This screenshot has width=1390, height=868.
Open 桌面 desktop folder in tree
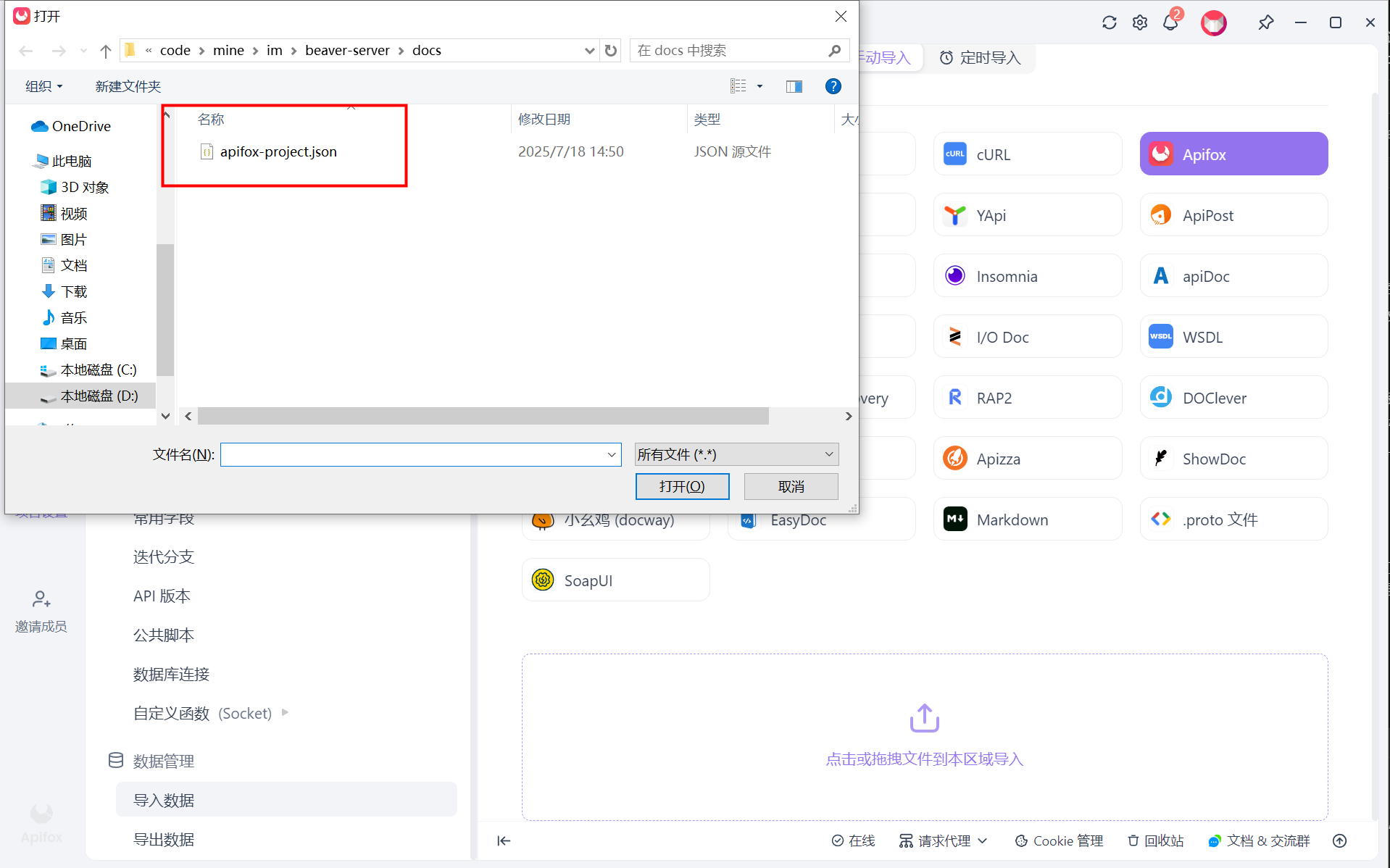click(64, 343)
